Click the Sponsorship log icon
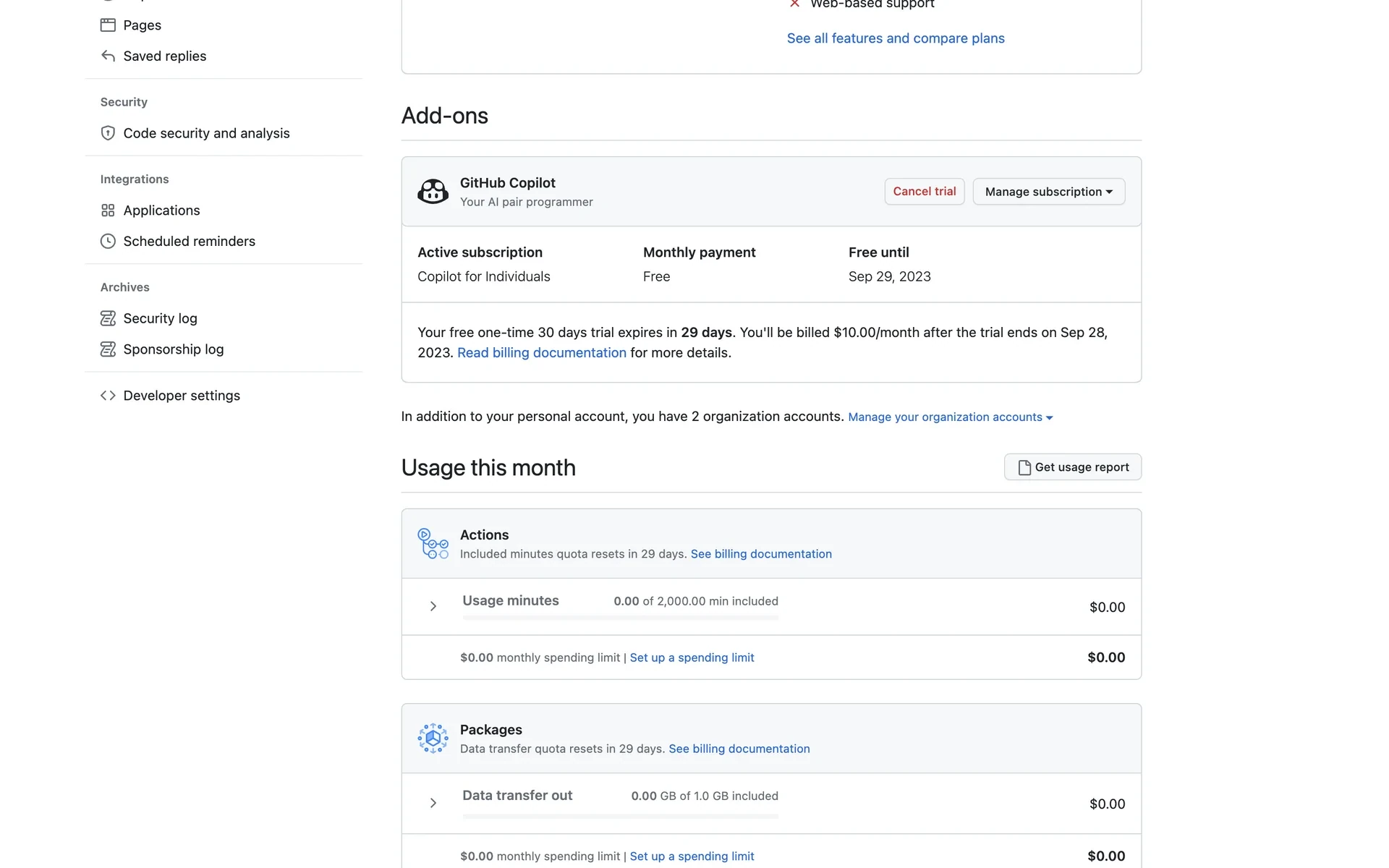Screen dimensions: 1389x868 [x=108, y=349]
